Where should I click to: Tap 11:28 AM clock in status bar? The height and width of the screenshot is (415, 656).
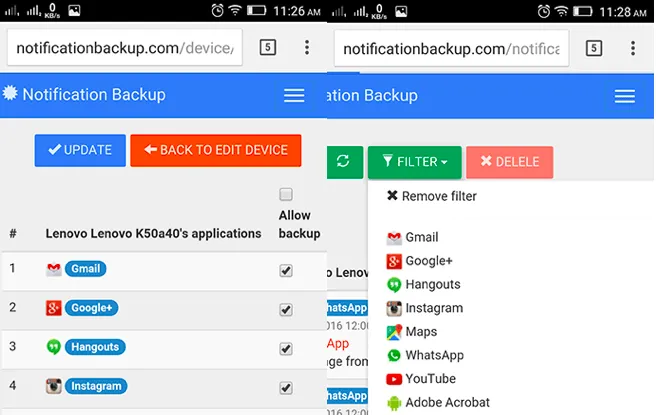[623, 12]
